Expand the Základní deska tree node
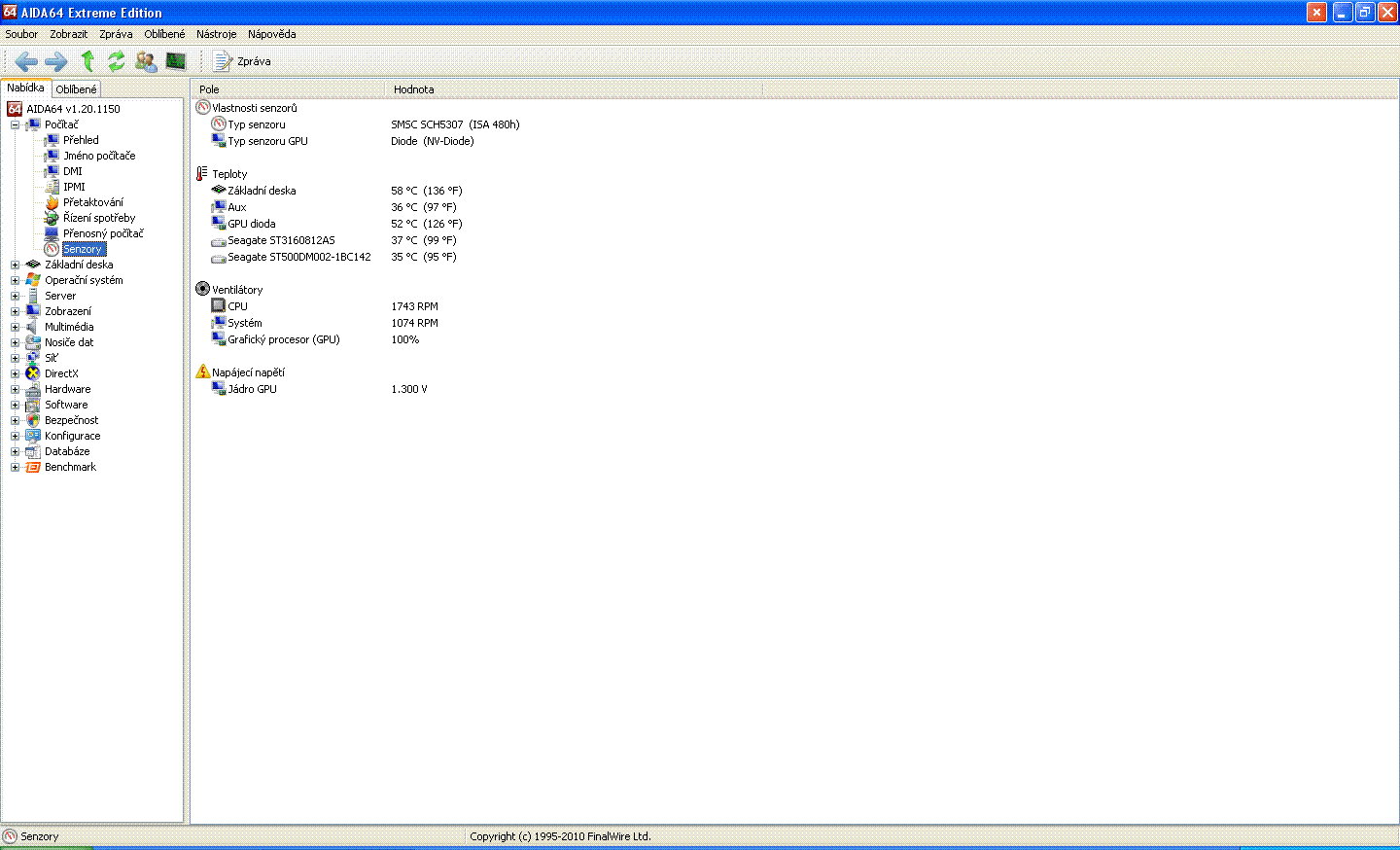1400x850 pixels. tap(15, 265)
